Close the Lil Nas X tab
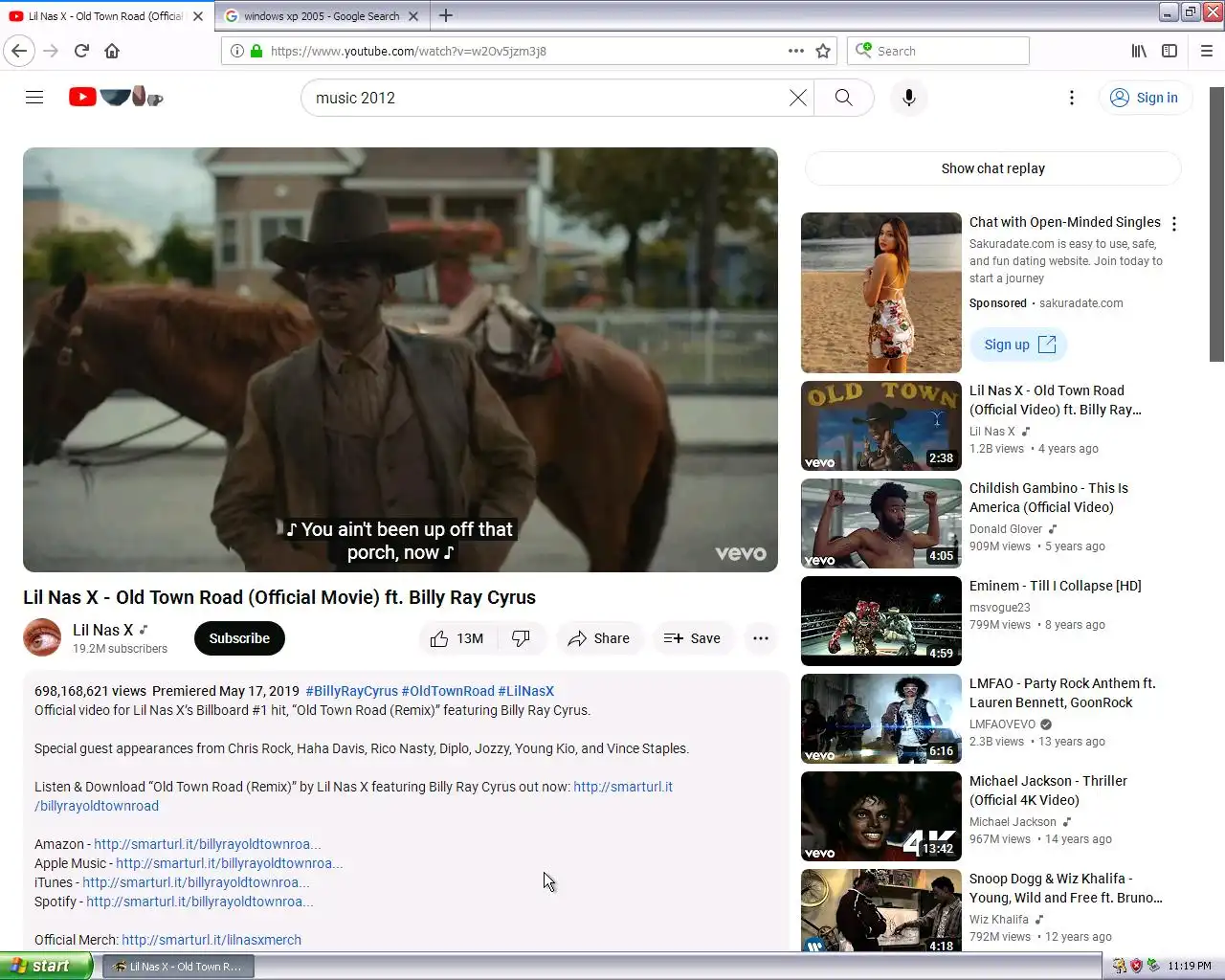The height and width of the screenshot is (980, 1225). pos(198,16)
